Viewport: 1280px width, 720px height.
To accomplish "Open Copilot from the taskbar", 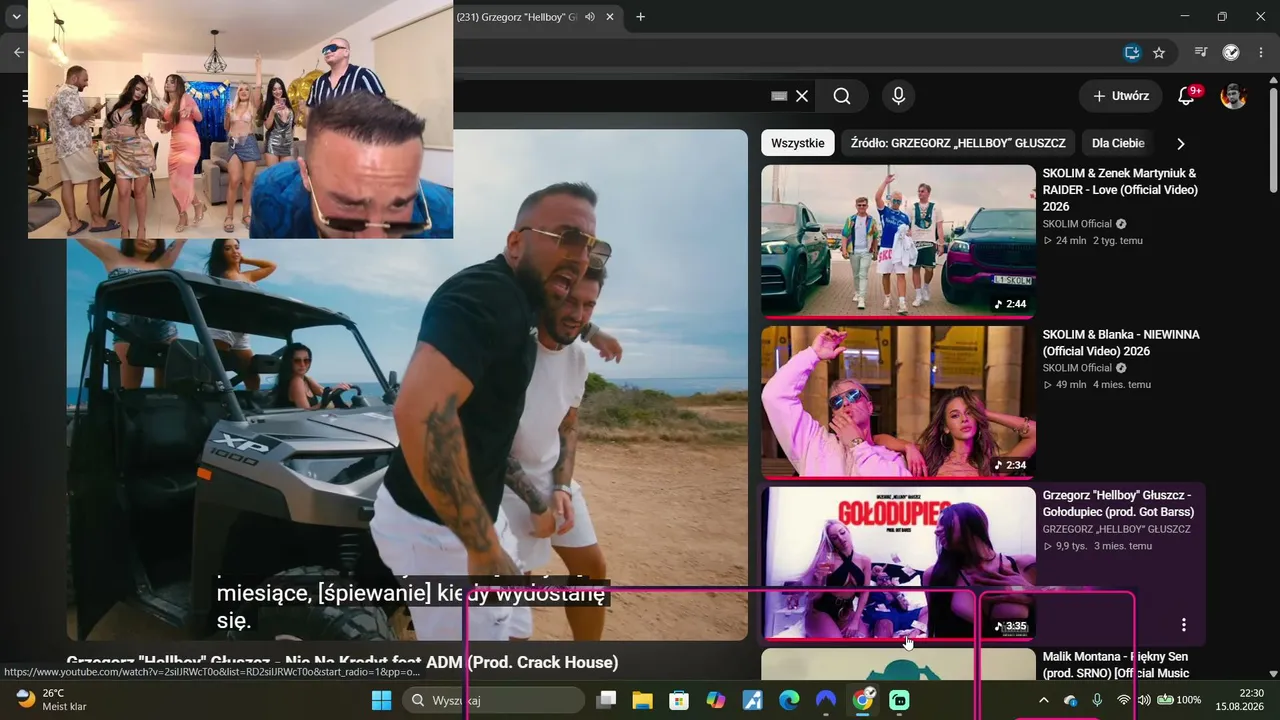I will click(x=716, y=700).
